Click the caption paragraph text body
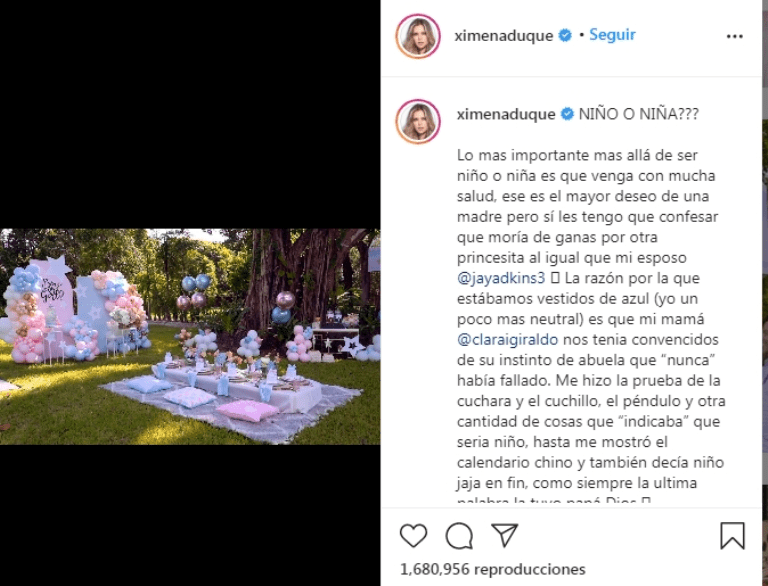This screenshot has height=586, width=768. click(591, 323)
